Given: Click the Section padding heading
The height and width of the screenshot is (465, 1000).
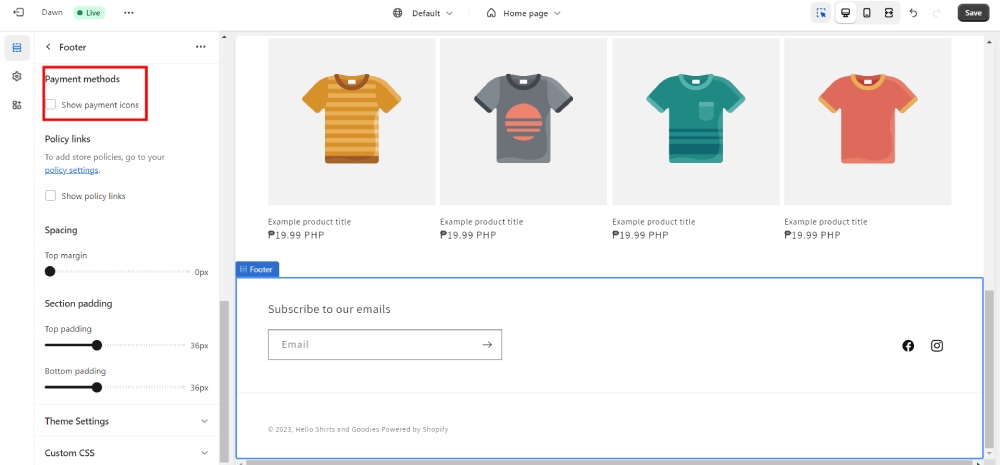Looking at the screenshot, I should pyautogui.click(x=78, y=304).
